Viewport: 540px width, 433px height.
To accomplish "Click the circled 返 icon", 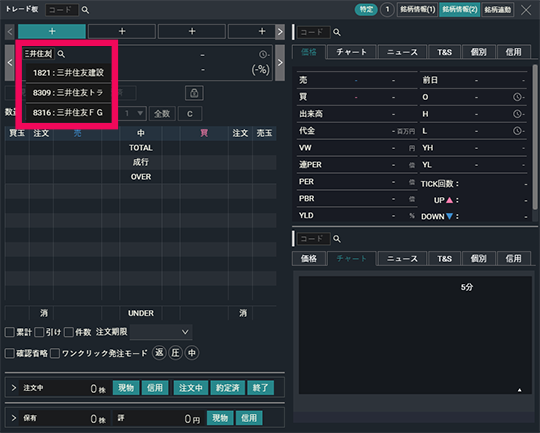I will tap(159, 353).
